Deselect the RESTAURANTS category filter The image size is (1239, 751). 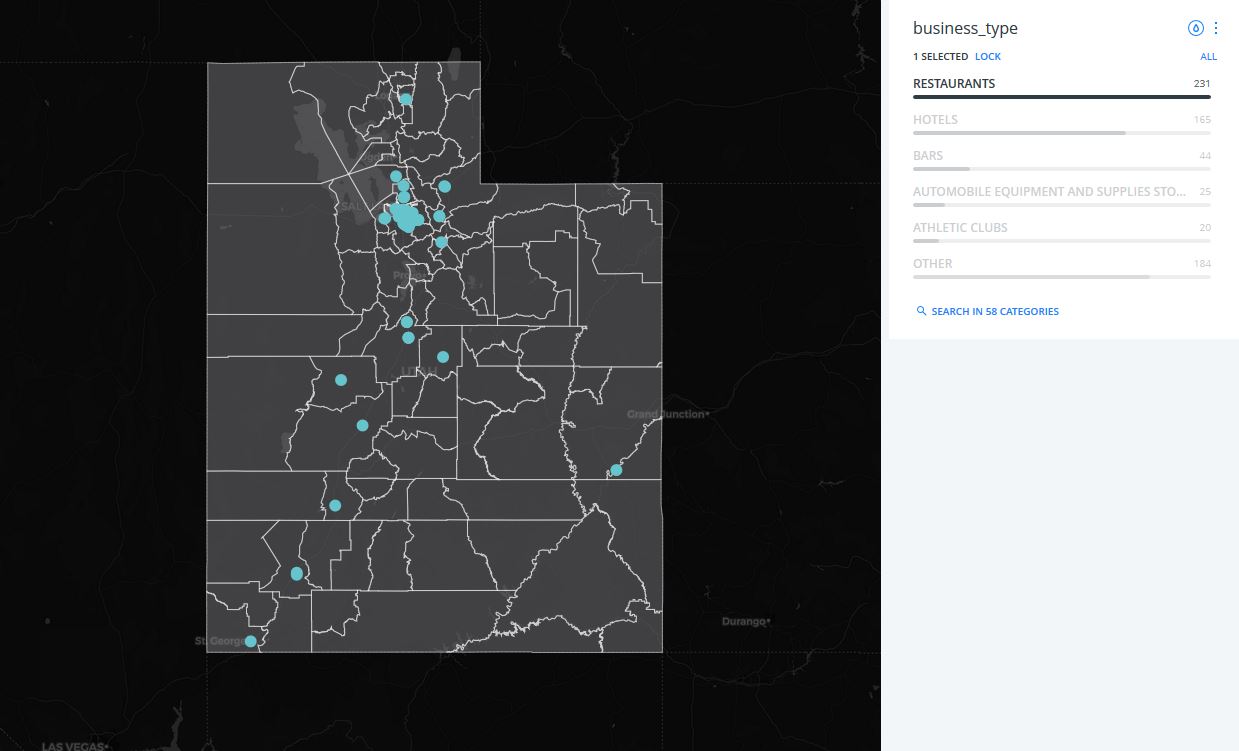pyautogui.click(x=954, y=84)
